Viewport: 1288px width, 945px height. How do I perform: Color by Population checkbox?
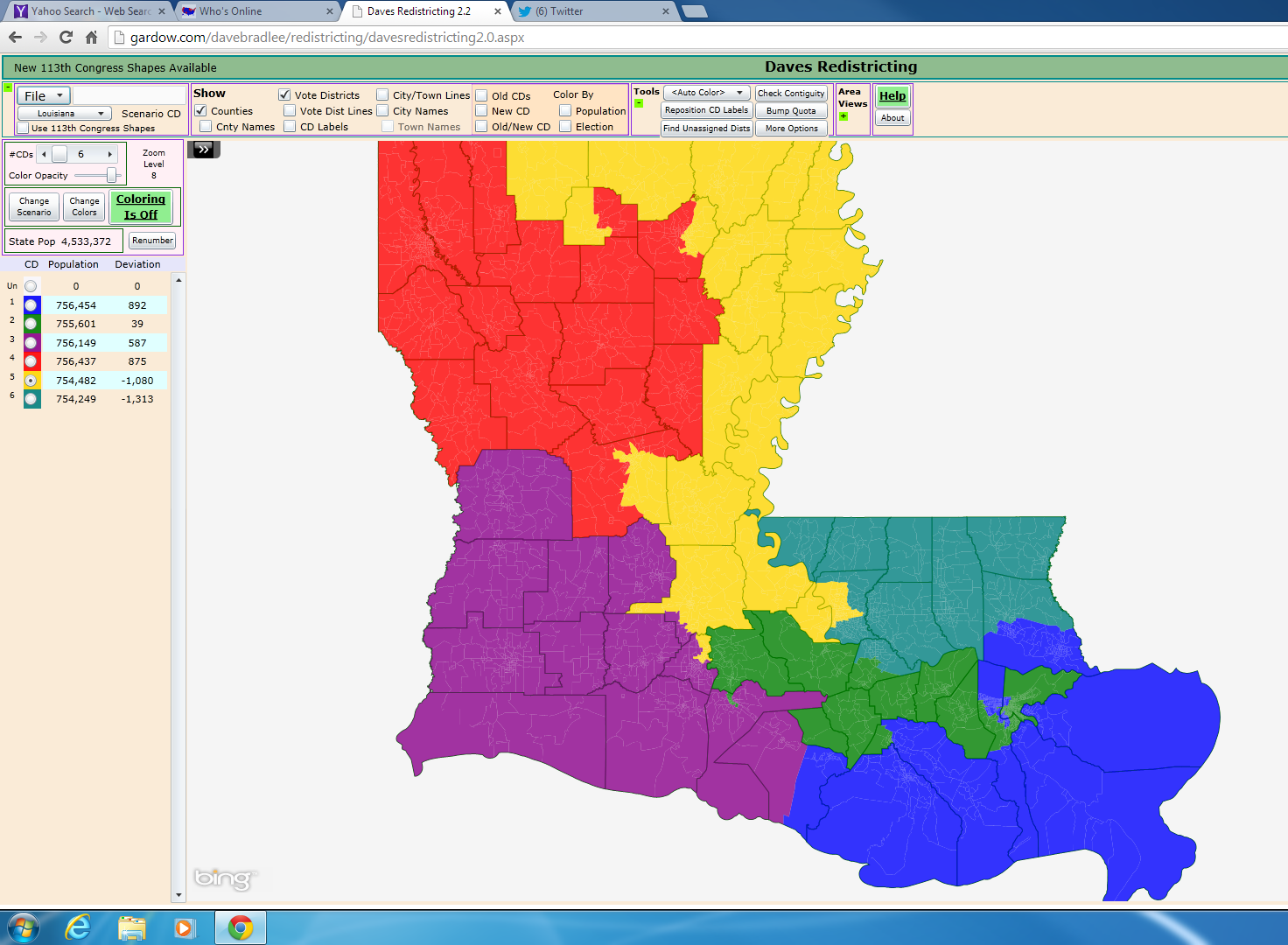click(565, 110)
